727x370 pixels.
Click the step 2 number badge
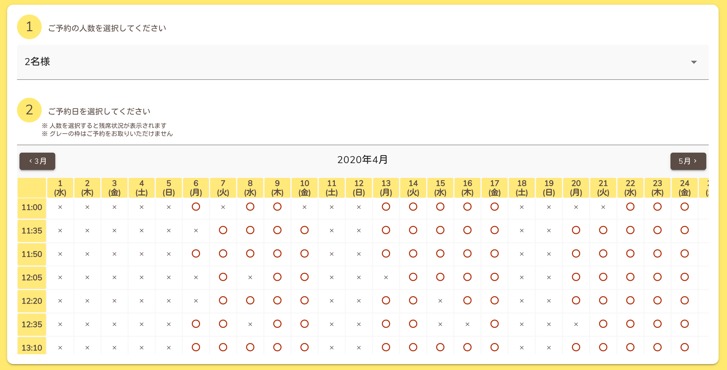click(x=29, y=110)
